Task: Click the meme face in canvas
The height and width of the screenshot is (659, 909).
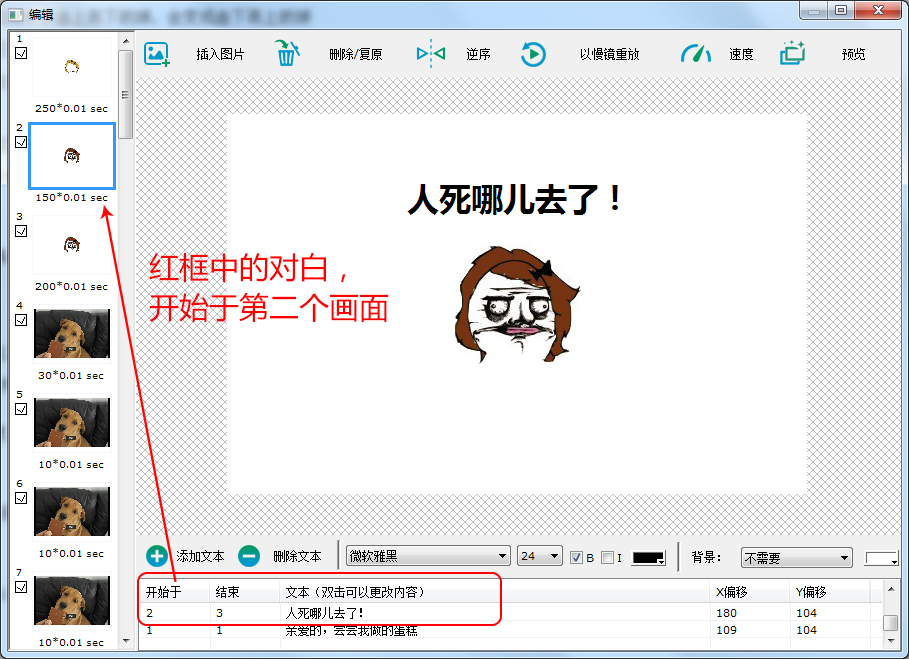Action: [516, 304]
